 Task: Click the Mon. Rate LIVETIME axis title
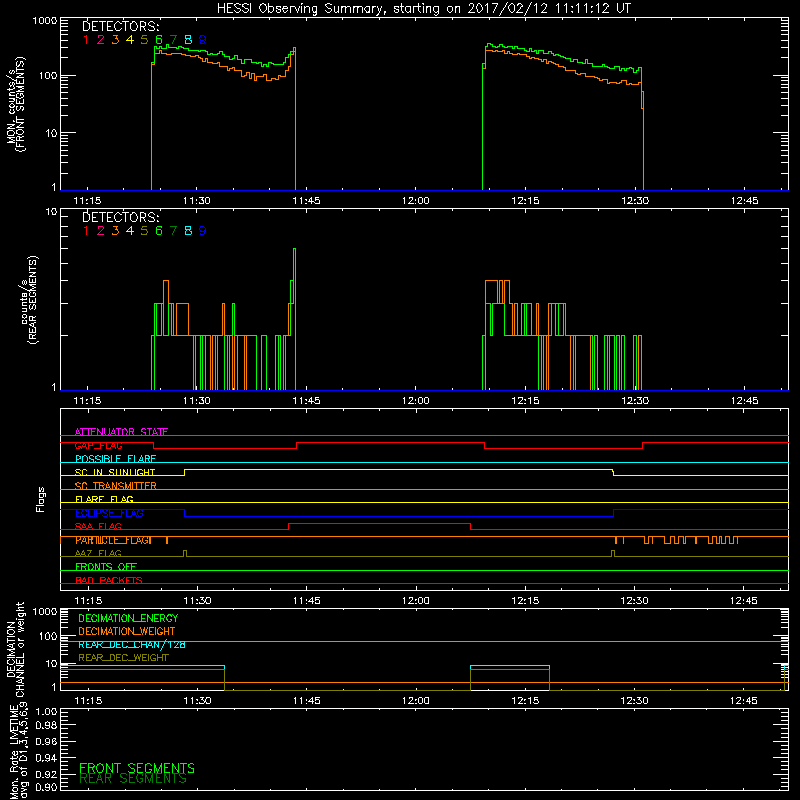coord(19,750)
